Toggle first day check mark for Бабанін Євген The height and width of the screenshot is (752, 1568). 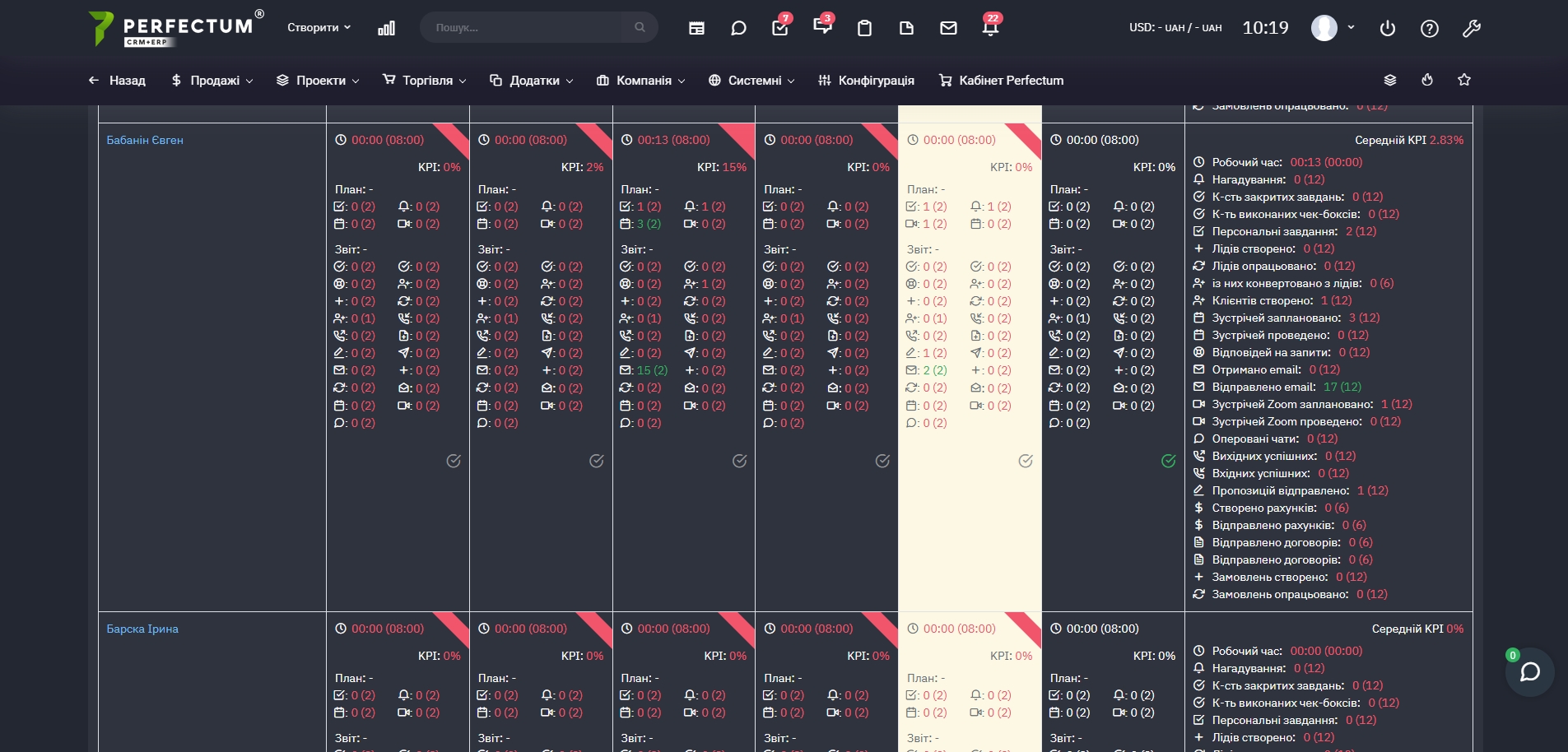[454, 461]
